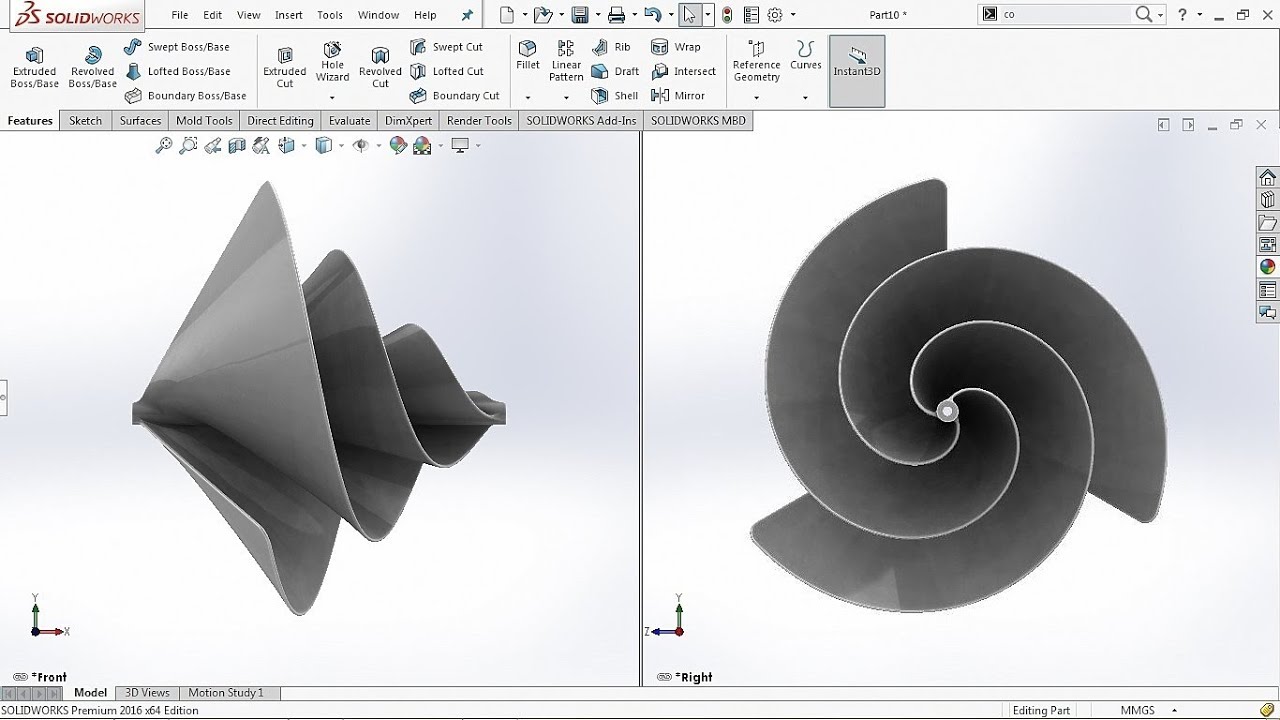Click the *Front view label link
This screenshot has width=1280, height=720.
point(49,677)
